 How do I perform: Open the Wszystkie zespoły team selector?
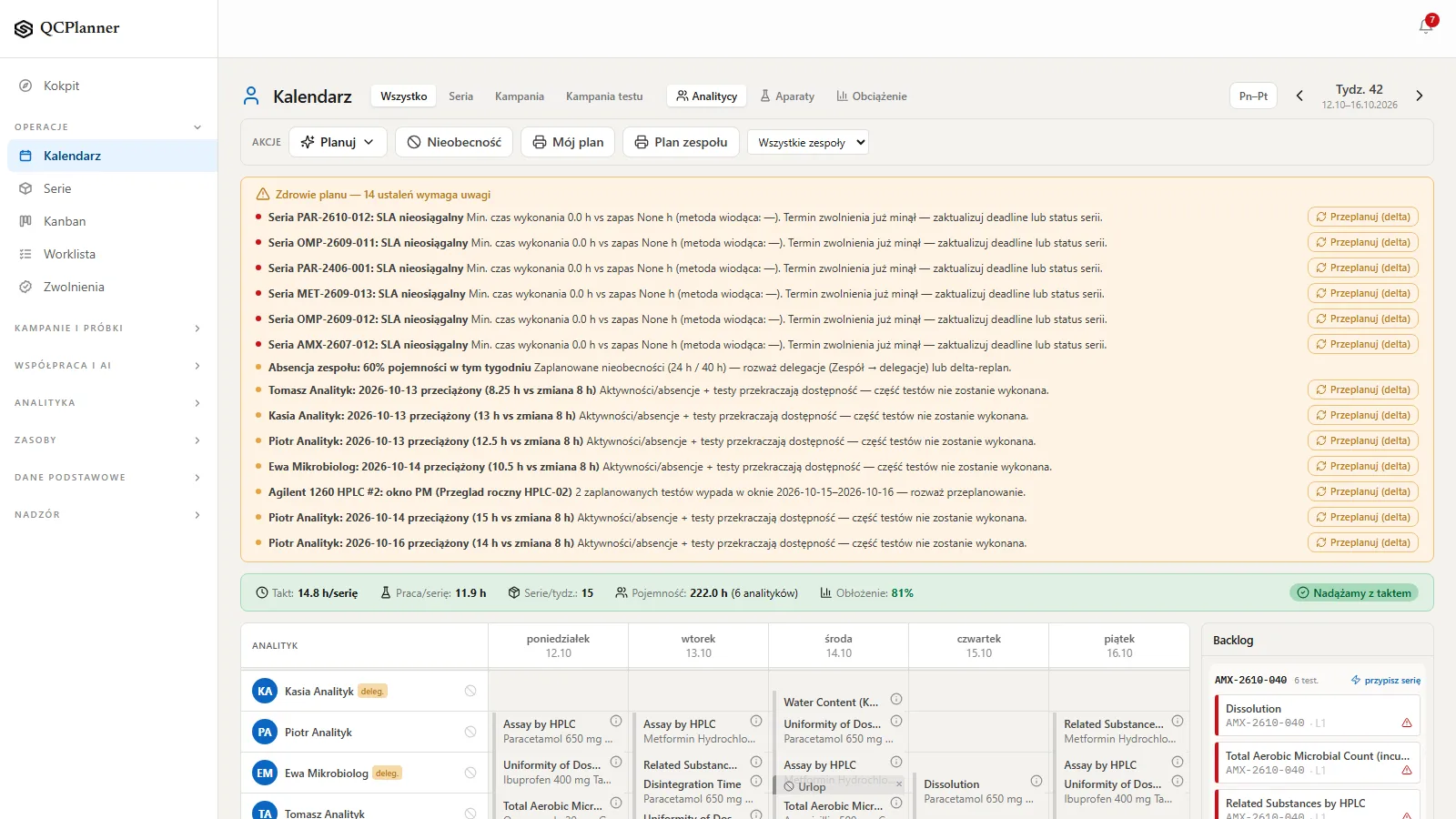(808, 142)
